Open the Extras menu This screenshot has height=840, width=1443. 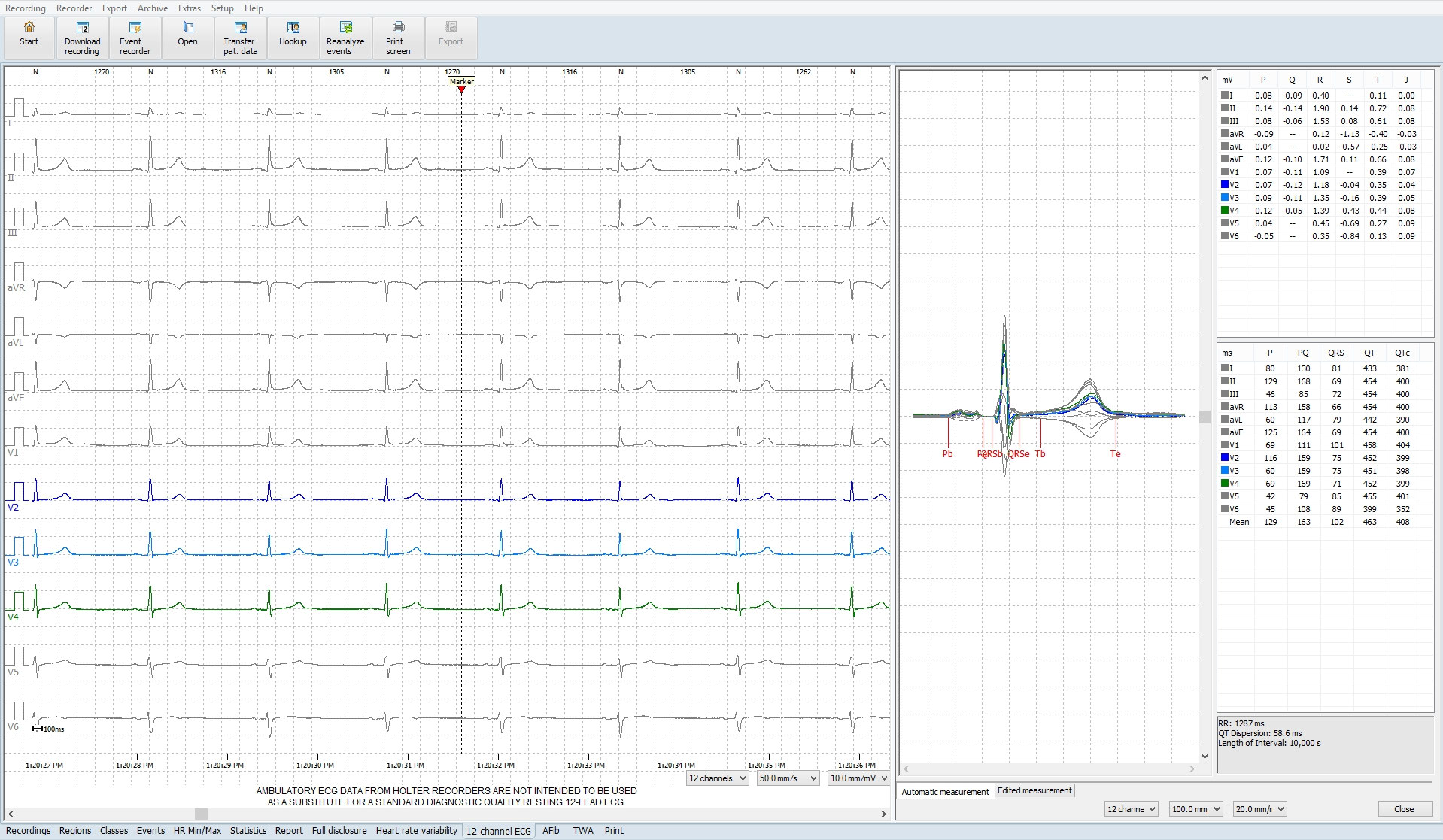(x=189, y=8)
